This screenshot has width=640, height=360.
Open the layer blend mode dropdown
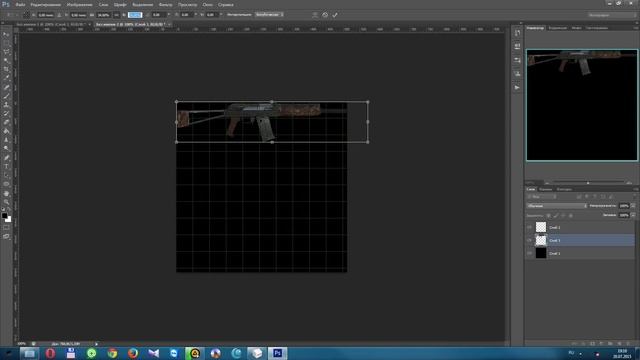556,206
